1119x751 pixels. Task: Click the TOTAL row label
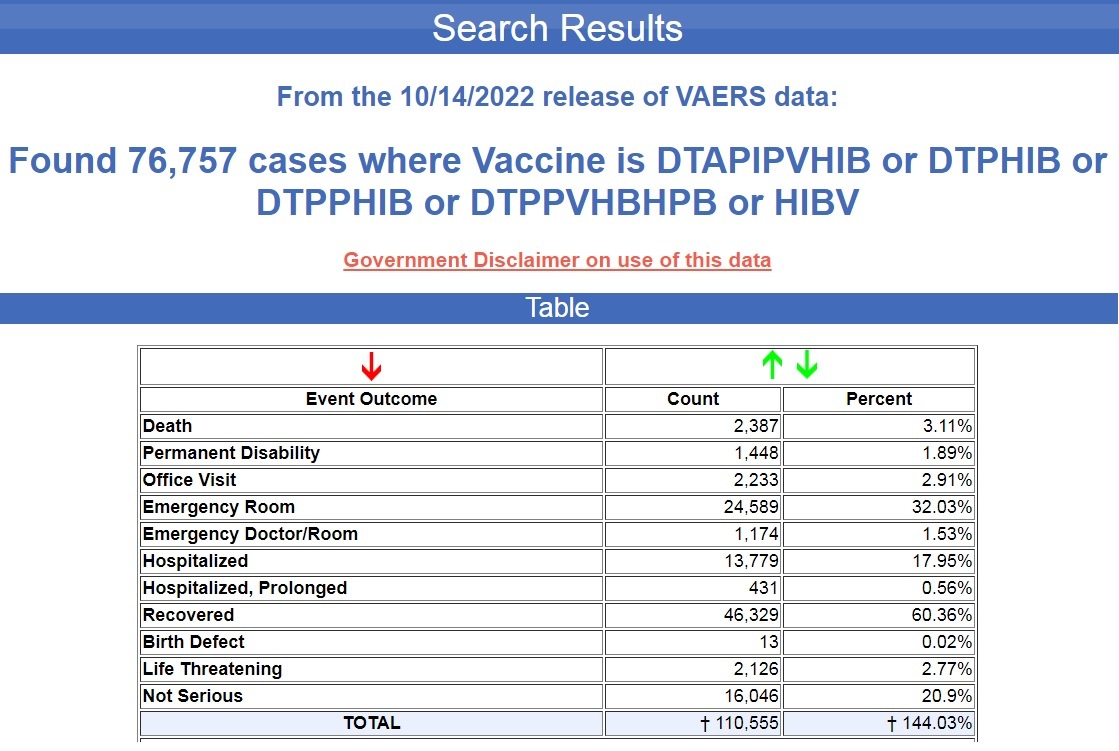point(371,723)
